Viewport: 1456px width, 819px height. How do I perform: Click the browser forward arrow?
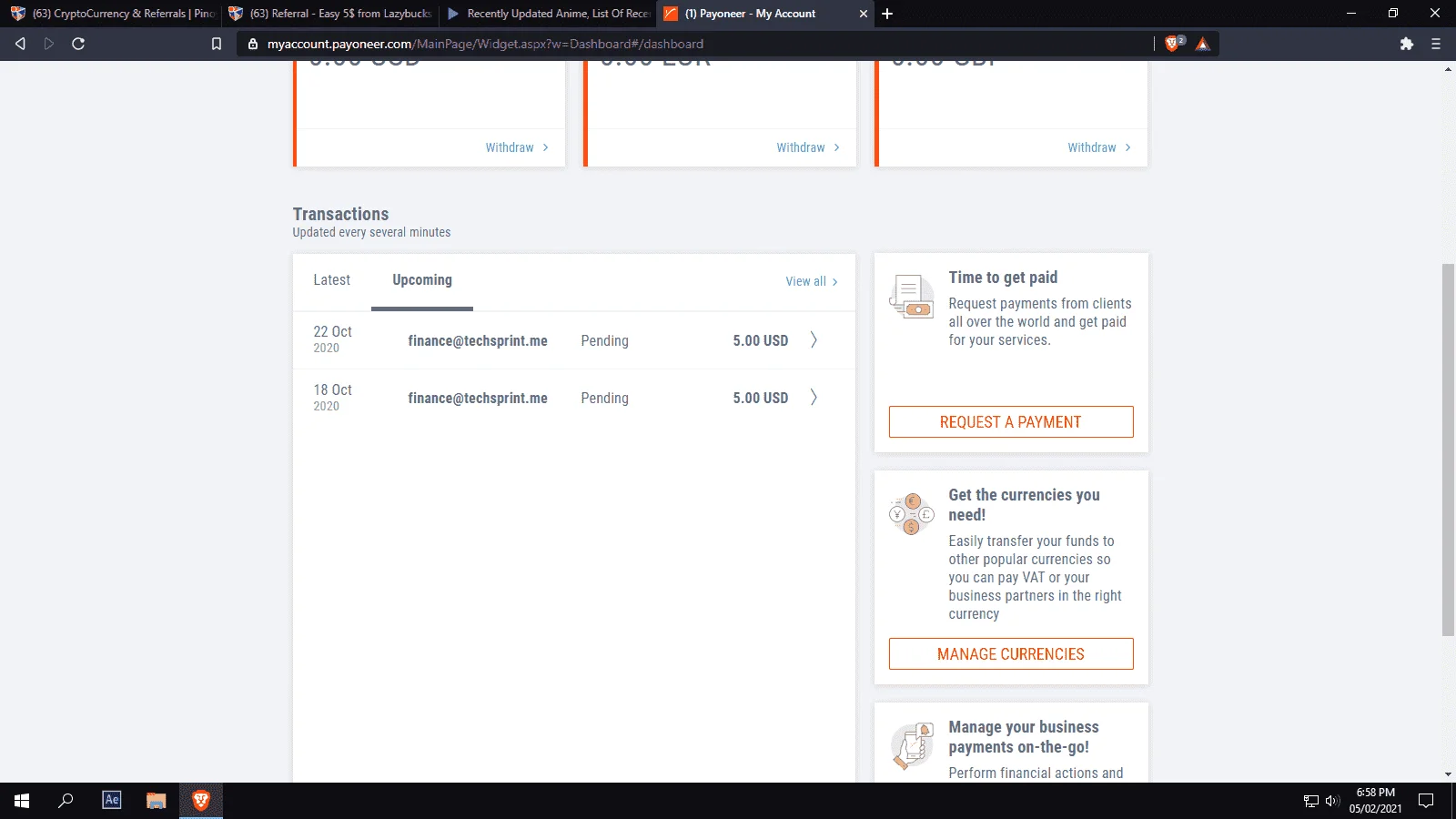coord(49,44)
